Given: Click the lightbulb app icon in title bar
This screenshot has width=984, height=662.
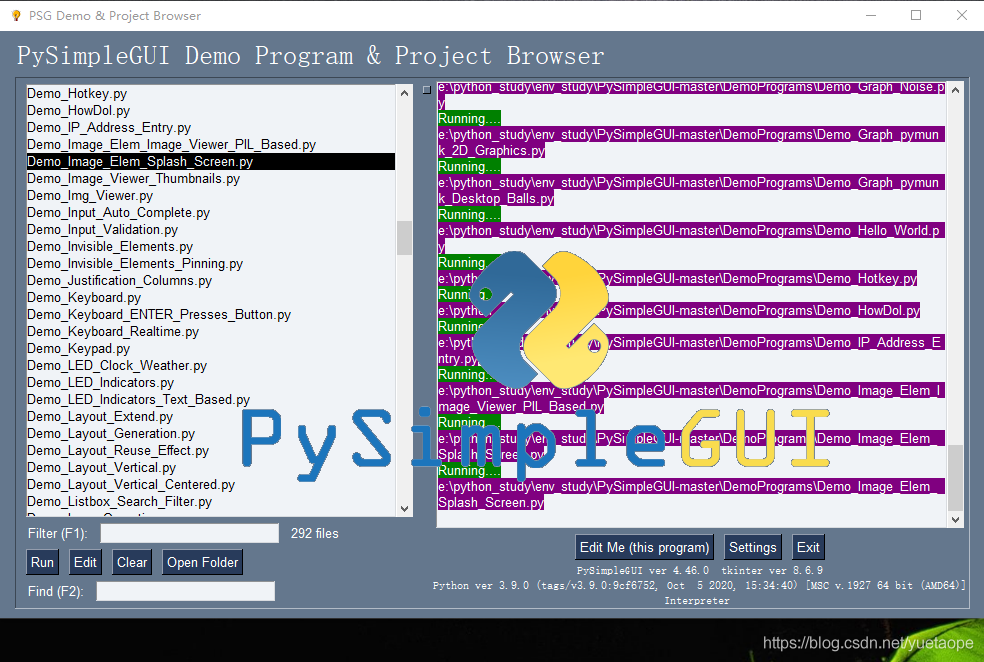Looking at the screenshot, I should tap(16, 15).
